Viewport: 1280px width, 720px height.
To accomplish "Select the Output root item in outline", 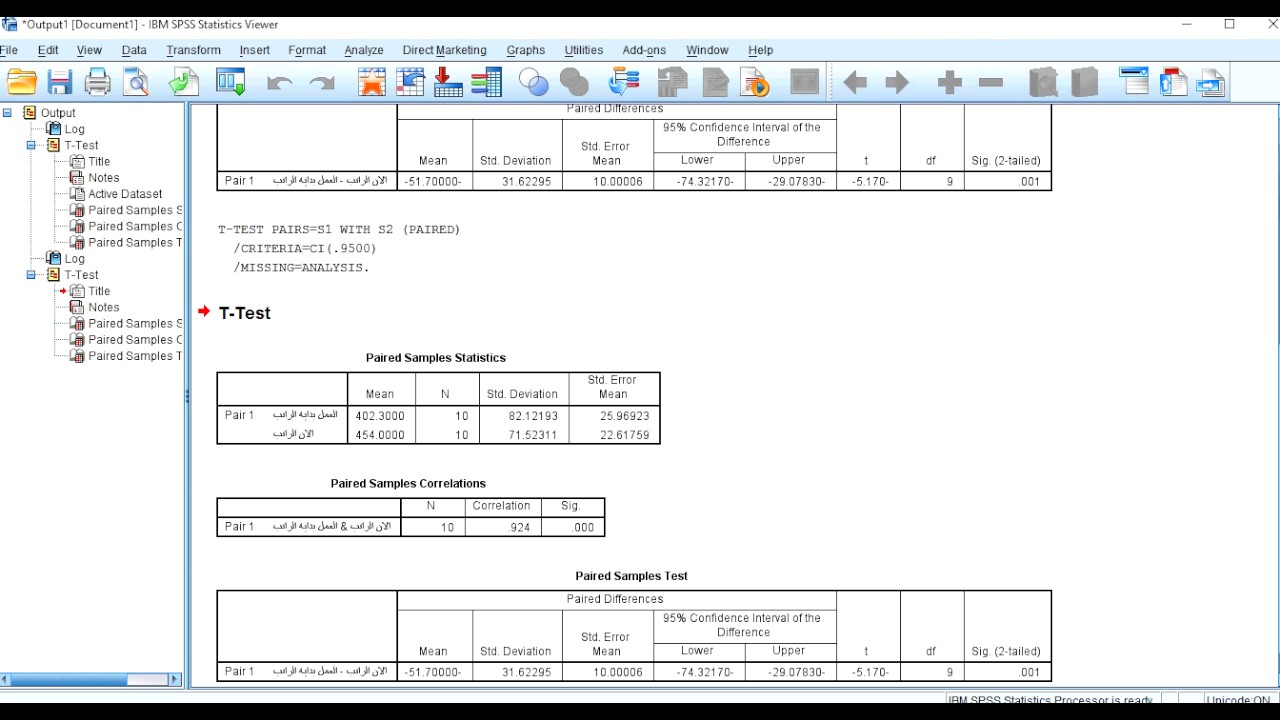I will pos(58,113).
